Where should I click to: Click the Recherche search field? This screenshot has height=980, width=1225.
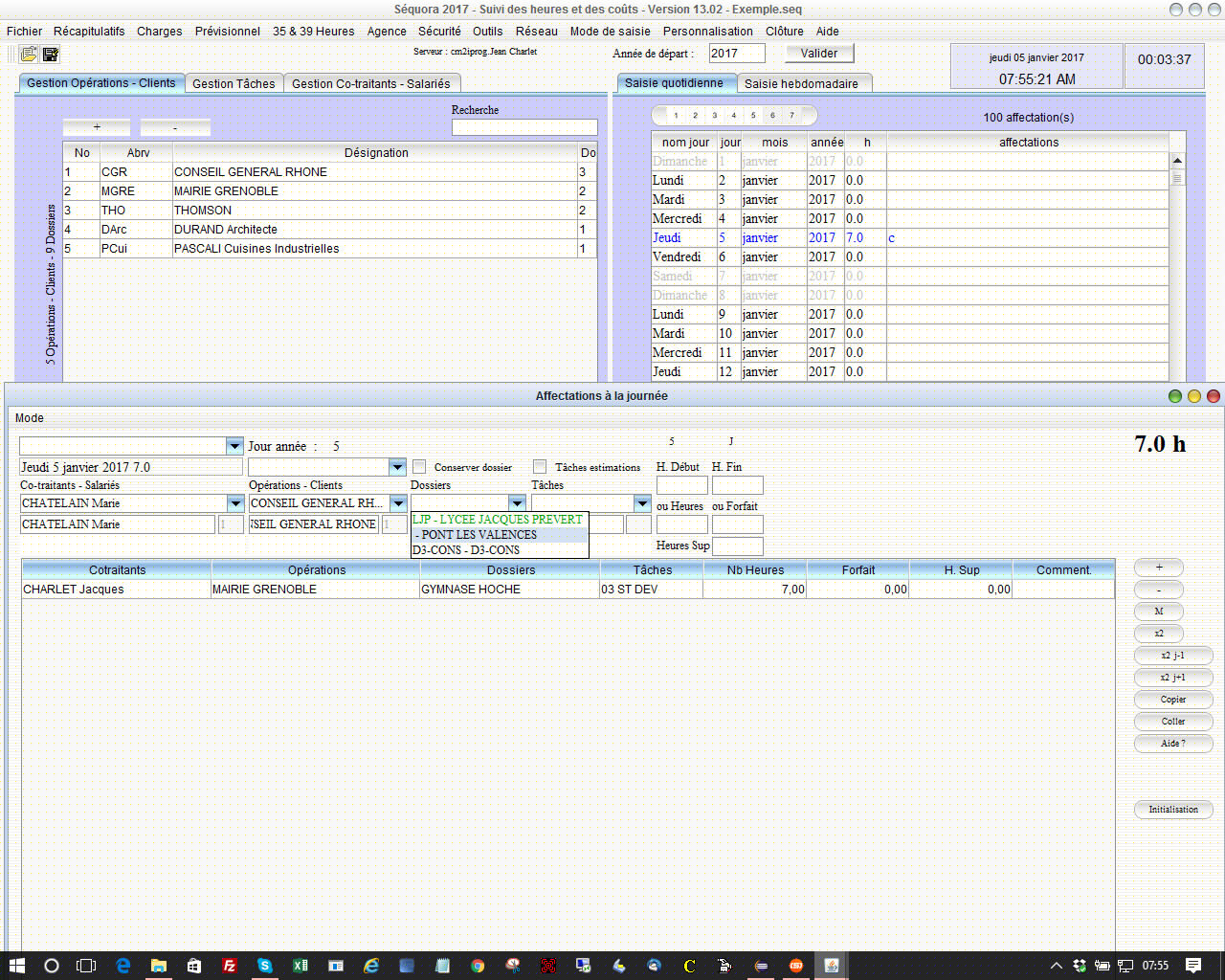point(524,127)
